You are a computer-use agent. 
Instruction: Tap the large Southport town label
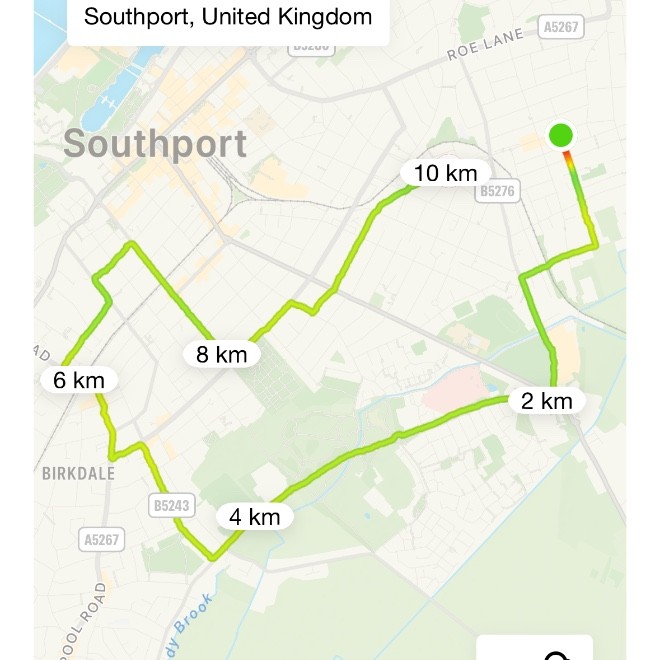154,144
